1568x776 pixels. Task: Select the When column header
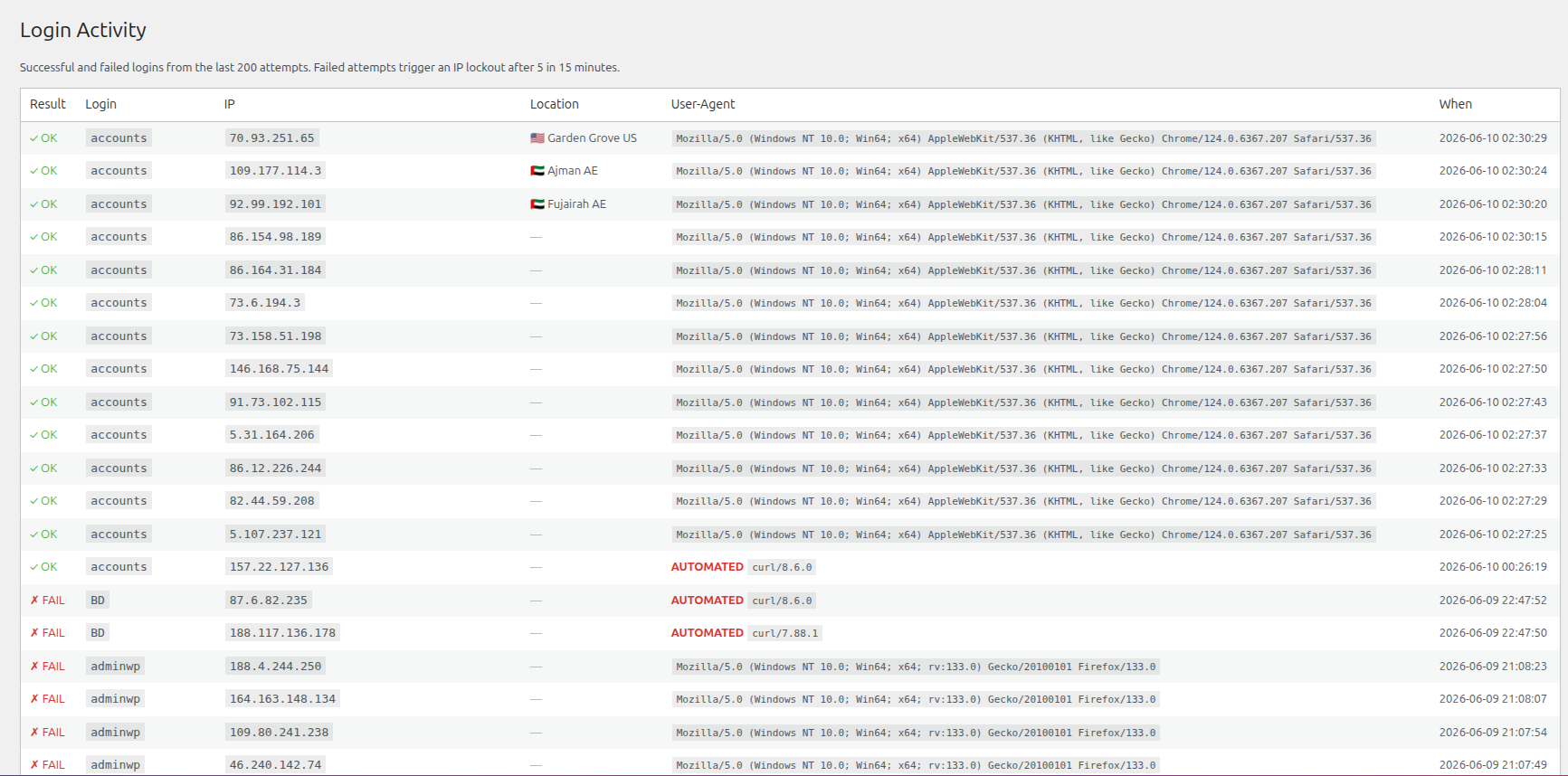click(1456, 104)
